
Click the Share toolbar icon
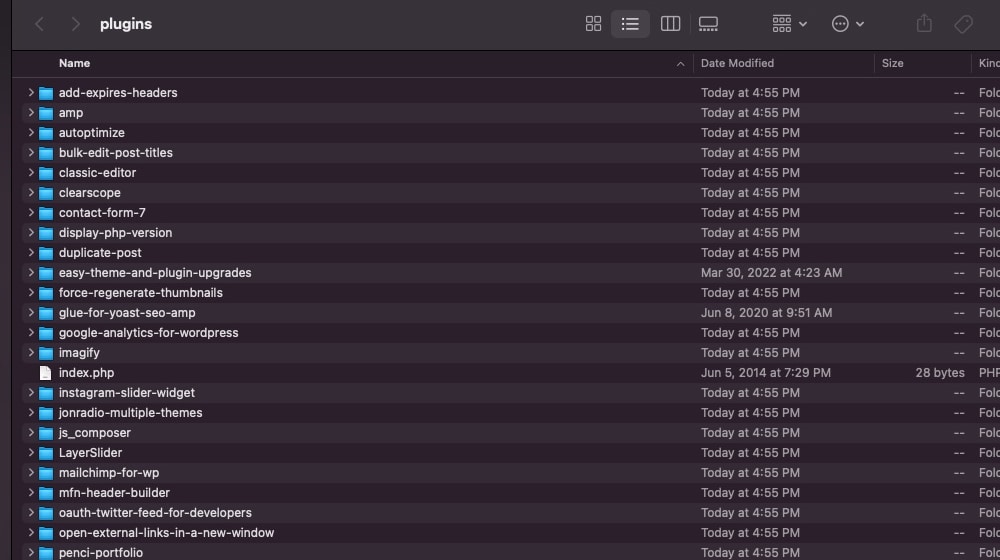pyautogui.click(x=924, y=24)
